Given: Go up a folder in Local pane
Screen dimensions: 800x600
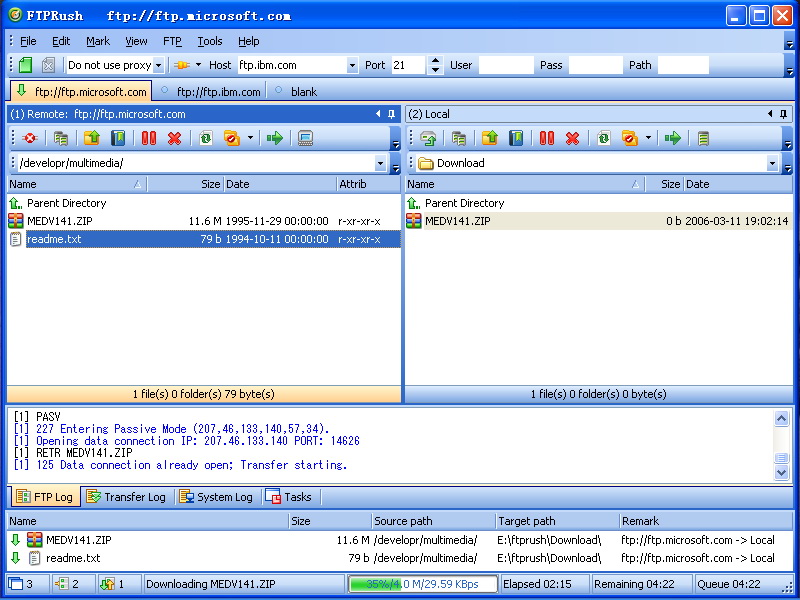Looking at the screenshot, I should coord(490,138).
